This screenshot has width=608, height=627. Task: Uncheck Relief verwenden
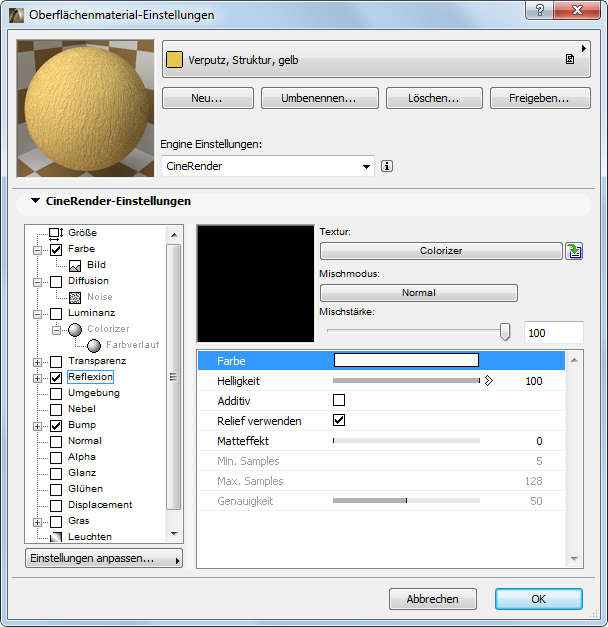(x=339, y=420)
